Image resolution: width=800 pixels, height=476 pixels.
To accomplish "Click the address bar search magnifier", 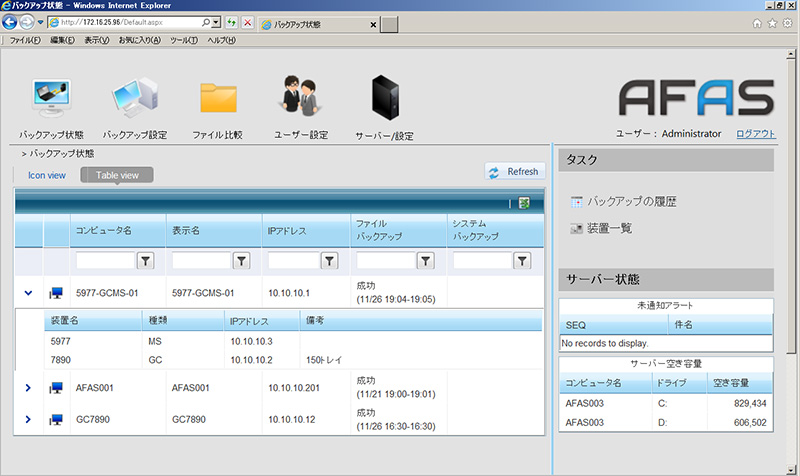I will pyautogui.click(x=206, y=22).
